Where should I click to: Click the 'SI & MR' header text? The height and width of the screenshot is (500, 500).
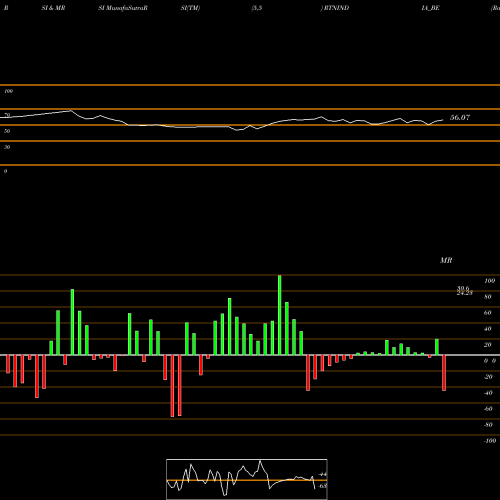53,8
